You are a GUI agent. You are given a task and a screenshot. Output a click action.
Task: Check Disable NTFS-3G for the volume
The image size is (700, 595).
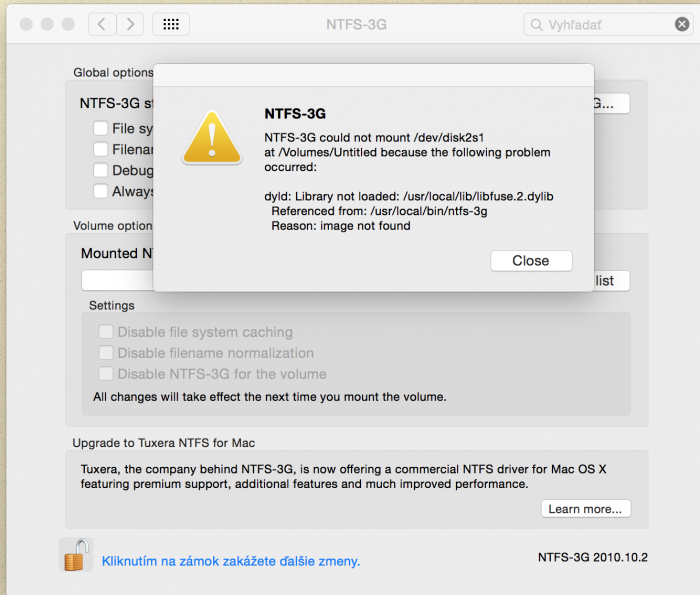point(106,374)
